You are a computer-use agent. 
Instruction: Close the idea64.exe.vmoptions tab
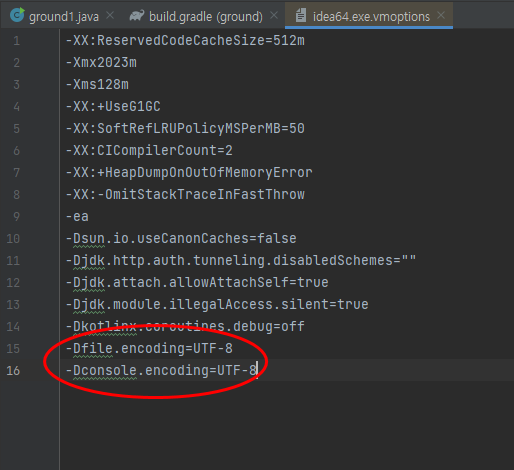tap(441, 15)
